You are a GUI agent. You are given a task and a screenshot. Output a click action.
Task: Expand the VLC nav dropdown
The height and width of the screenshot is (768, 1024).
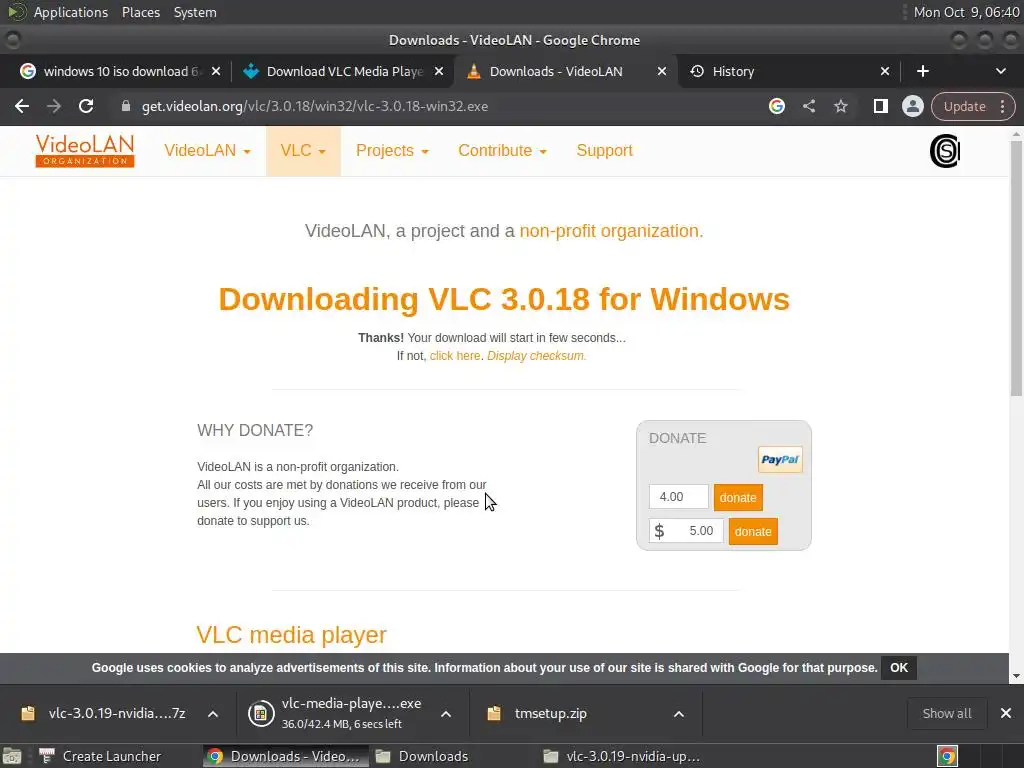coord(303,151)
